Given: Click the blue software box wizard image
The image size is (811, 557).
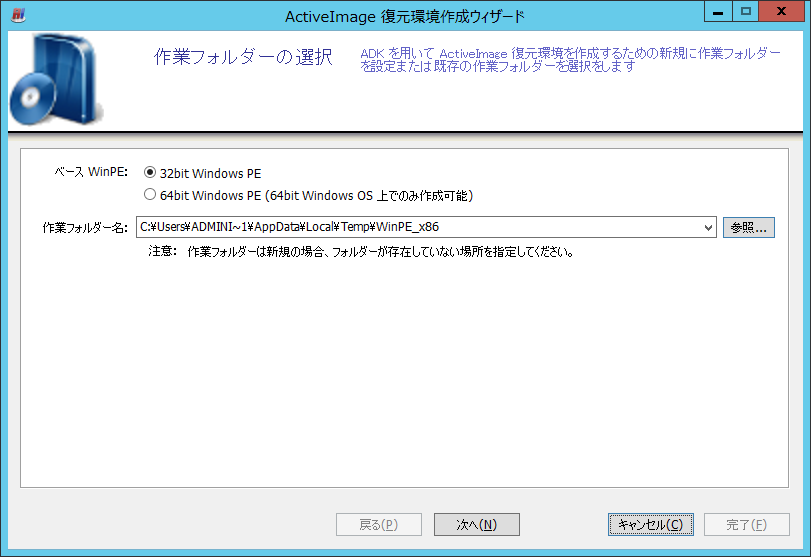Looking at the screenshot, I should (x=57, y=79).
